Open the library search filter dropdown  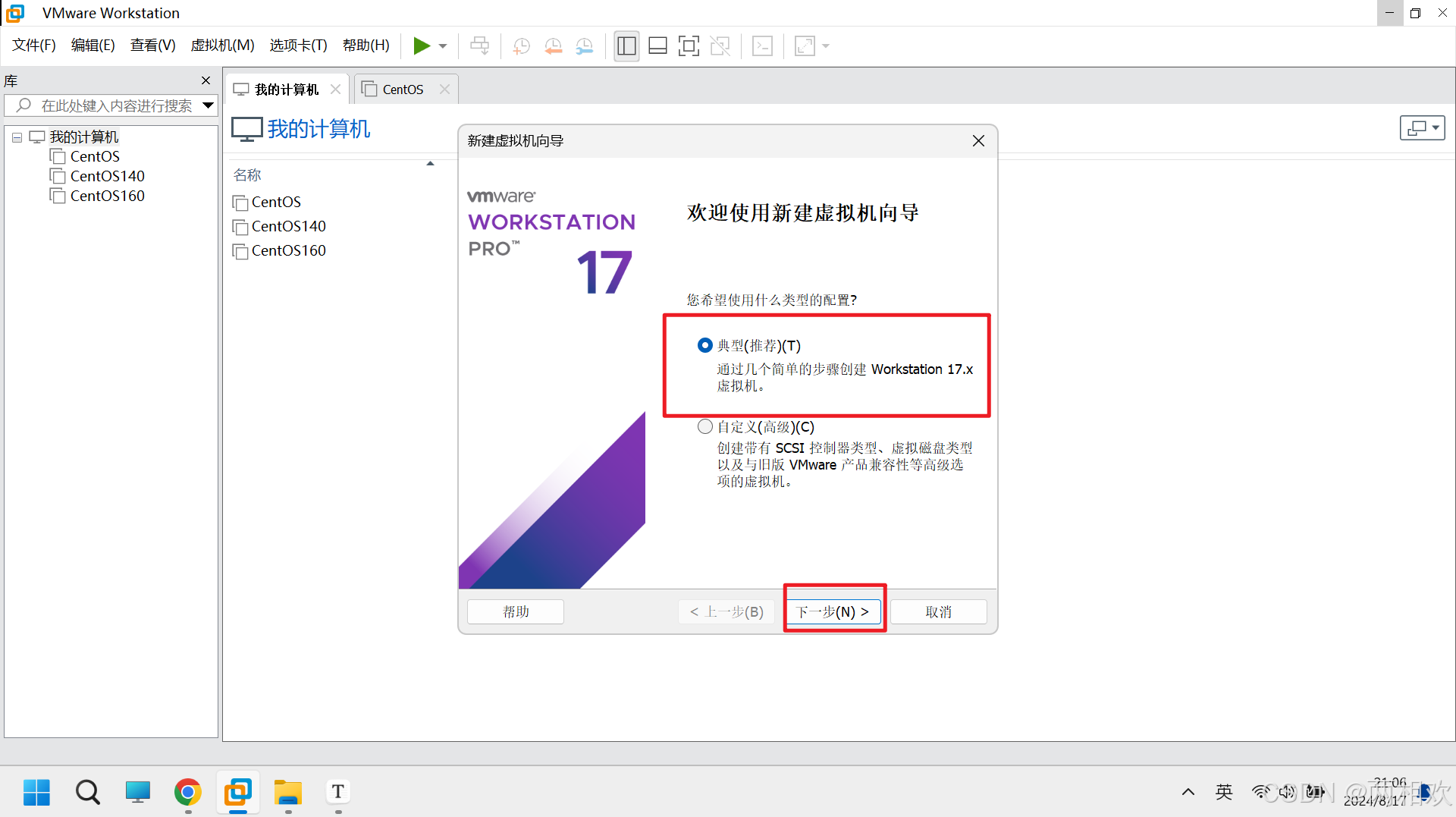point(208,105)
